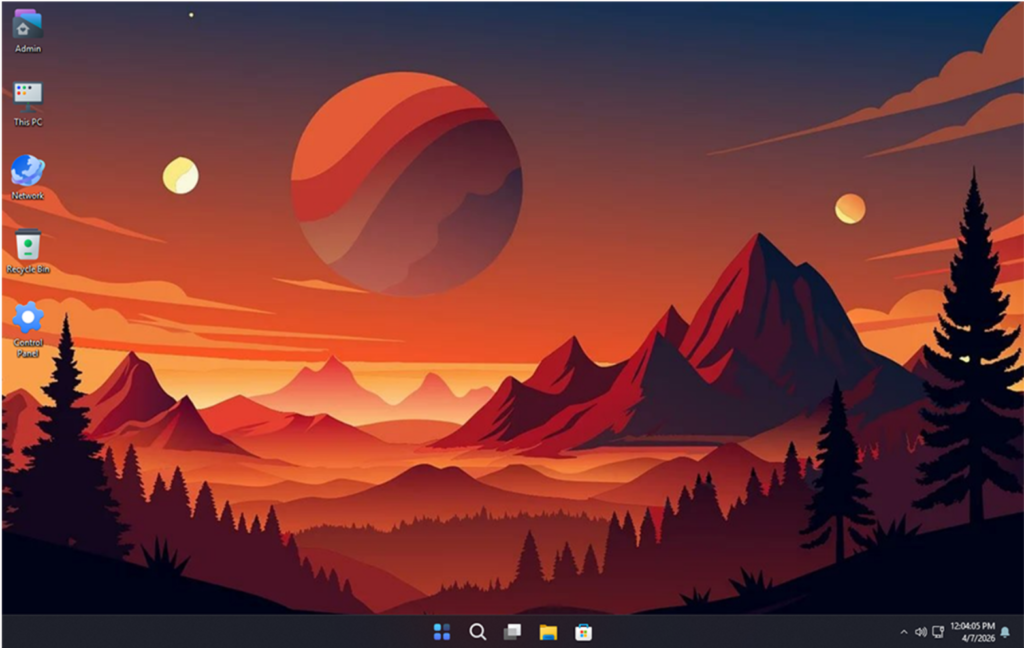Image resolution: width=1024 pixels, height=648 pixels.
Task: Open Task View from the taskbar
Action: [x=512, y=631]
